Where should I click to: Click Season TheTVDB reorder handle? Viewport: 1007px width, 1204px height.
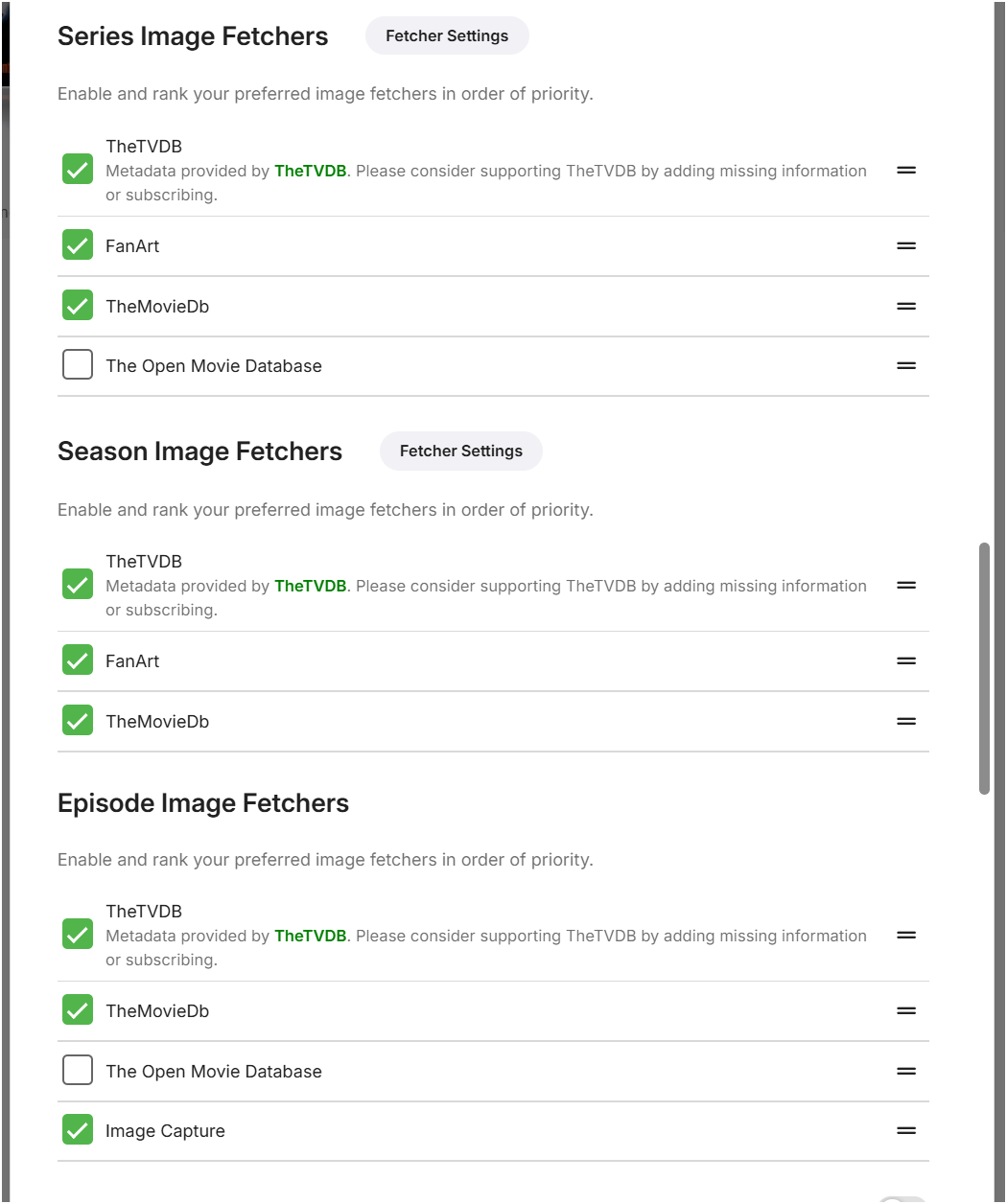tap(906, 586)
